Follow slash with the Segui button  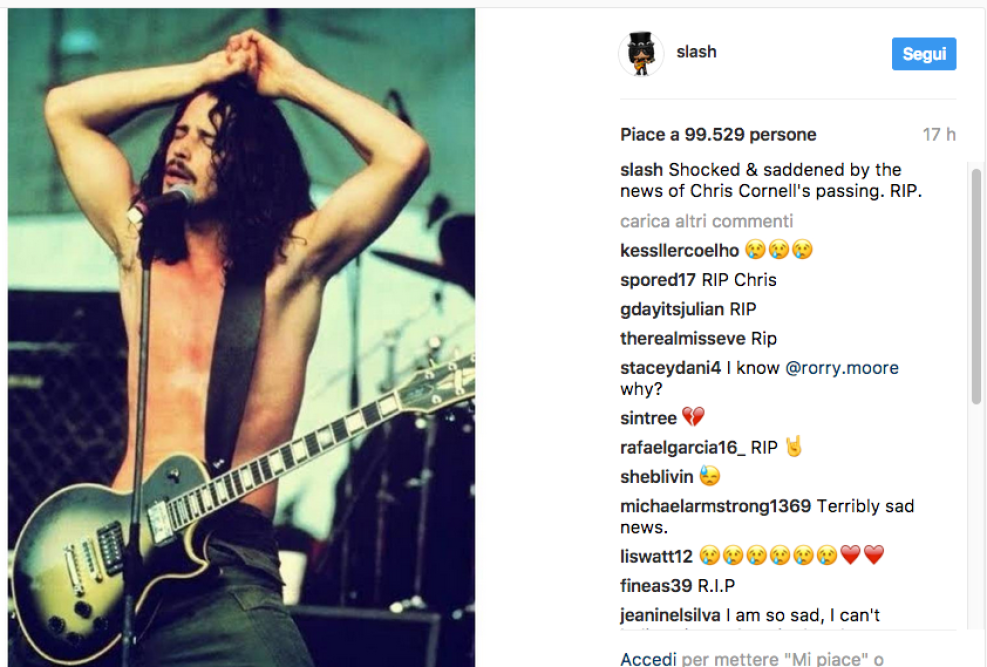tap(923, 53)
